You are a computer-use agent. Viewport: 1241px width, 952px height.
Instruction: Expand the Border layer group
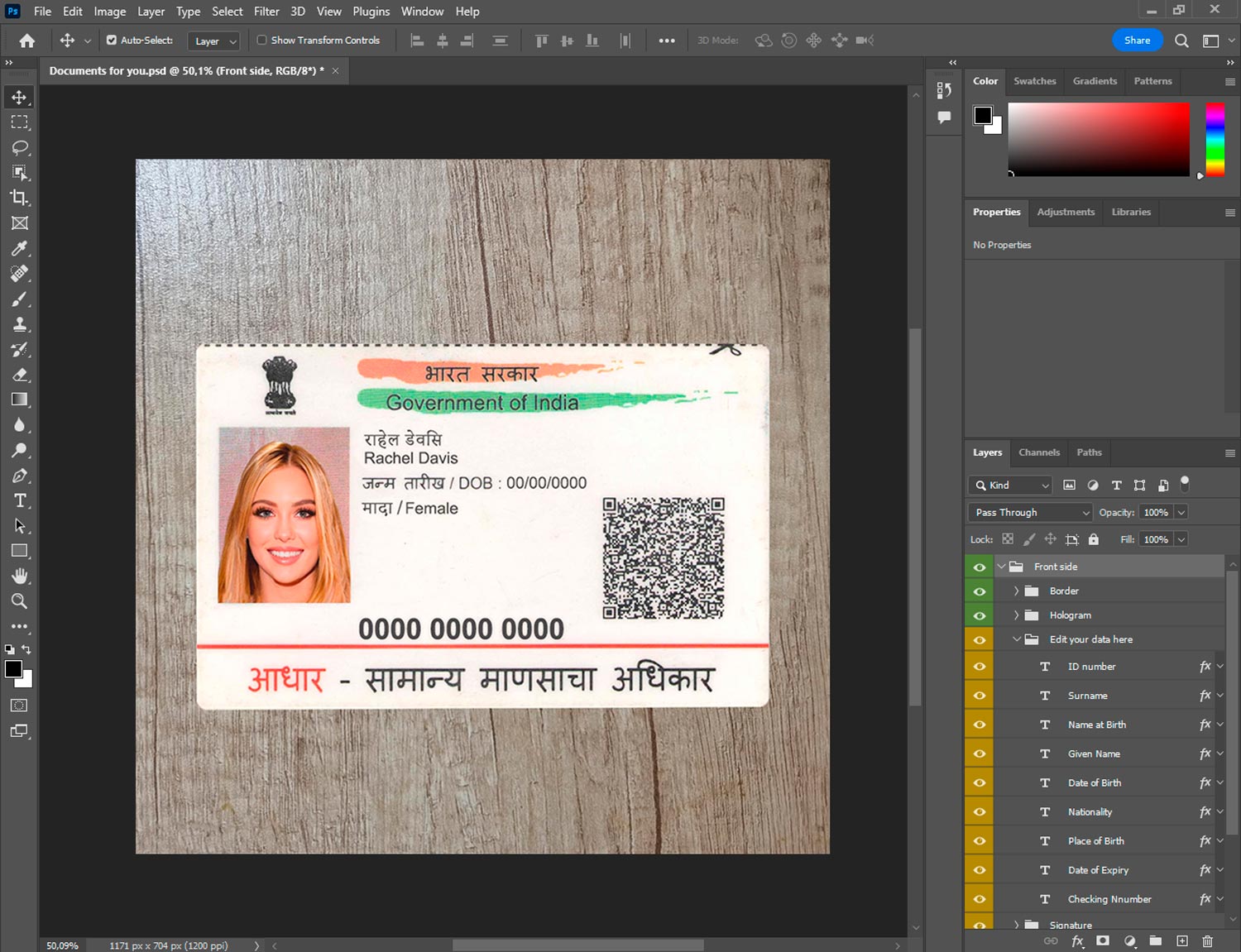click(x=1016, y=591)
